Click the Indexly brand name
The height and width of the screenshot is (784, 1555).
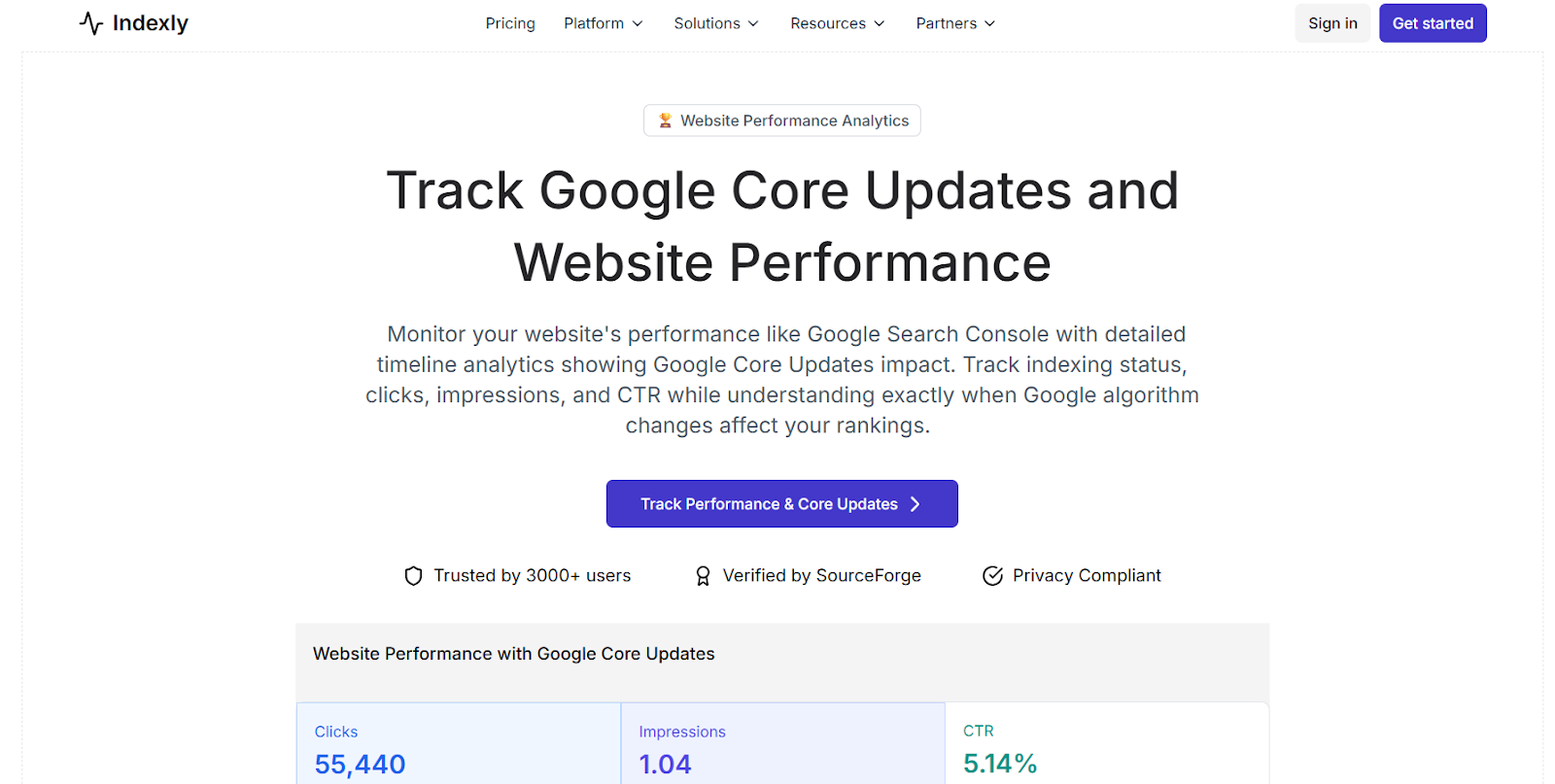(x=151, y=23)
